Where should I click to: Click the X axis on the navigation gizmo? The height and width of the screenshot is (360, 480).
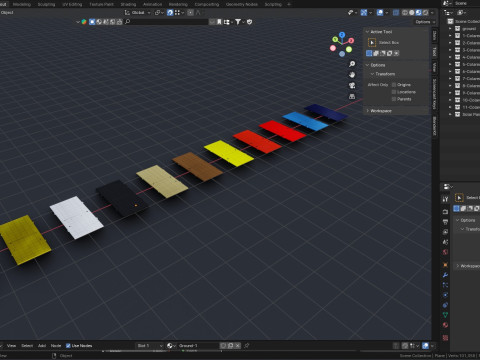click(351, 41)
